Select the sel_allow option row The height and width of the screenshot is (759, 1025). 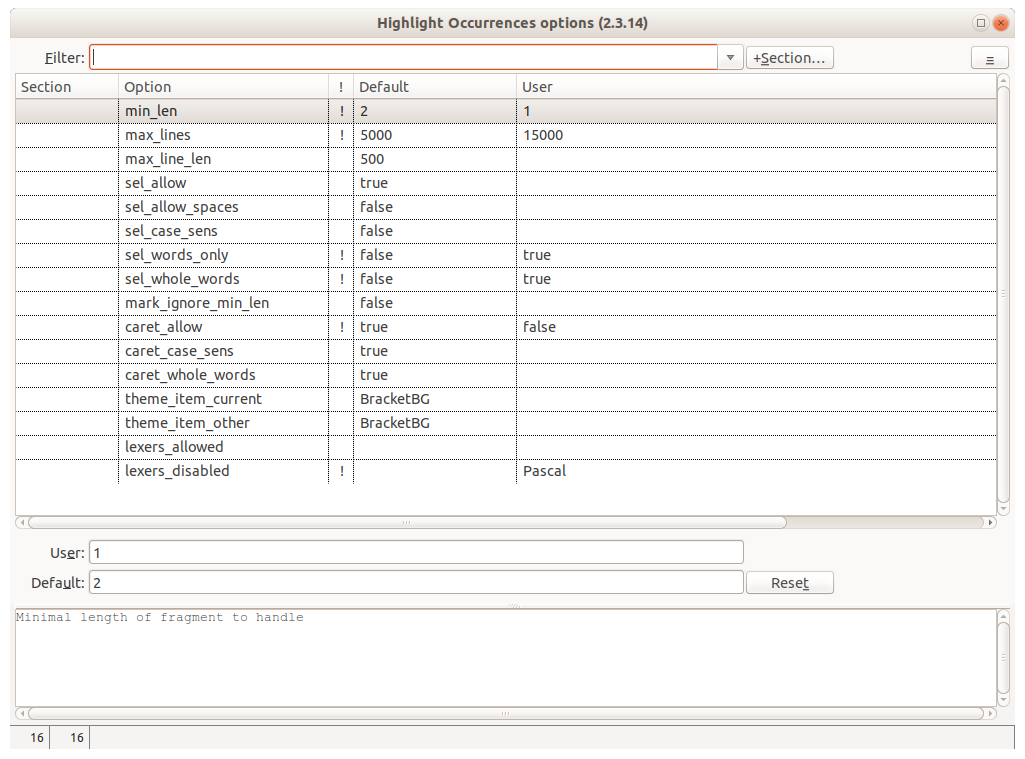[x=506, y=183]
